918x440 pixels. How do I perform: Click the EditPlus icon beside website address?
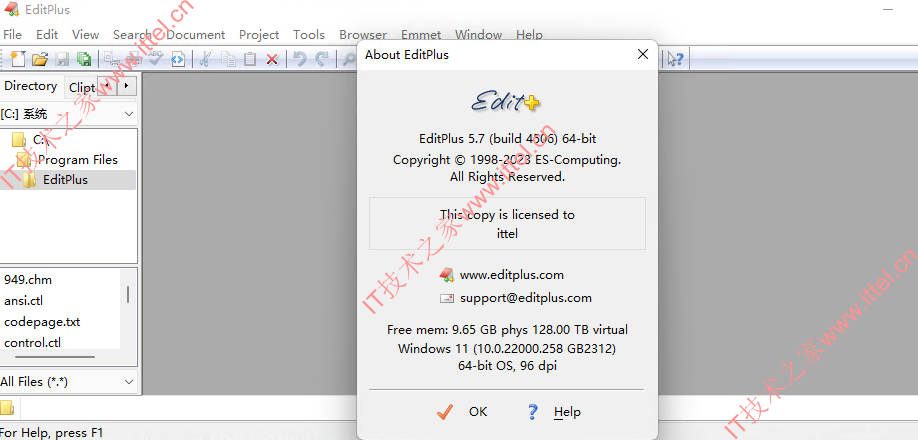point(447,274)
